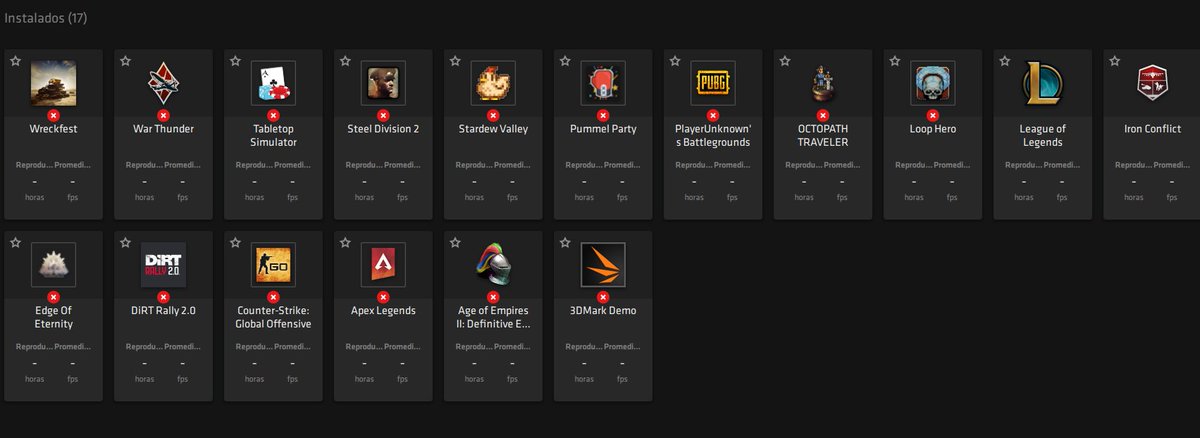Toggle Age of Empires II favorite star
The image size is (1200, 438).
pyautogui.click(x=455, y=243)
